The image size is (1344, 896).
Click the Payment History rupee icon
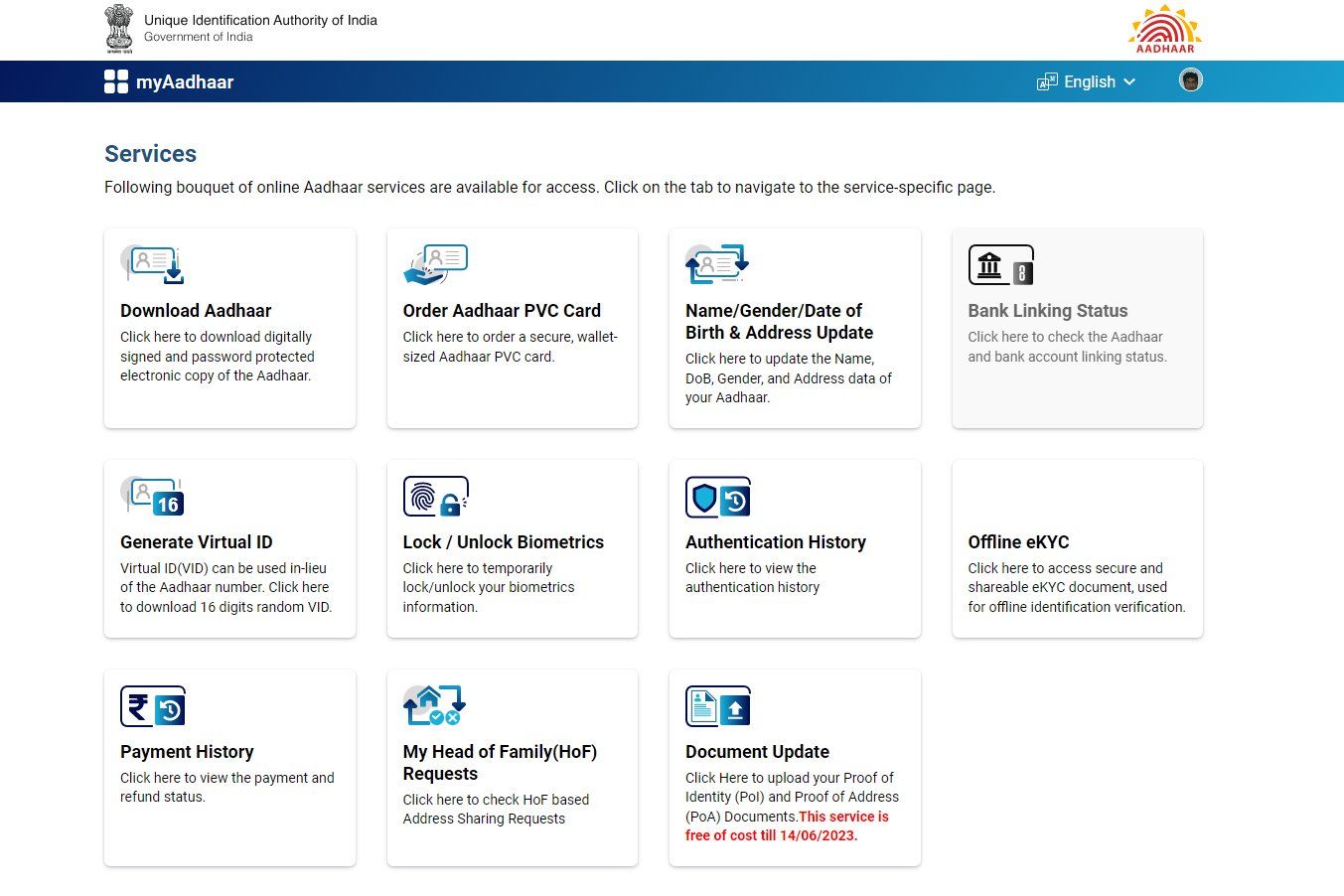pos(152,706)
